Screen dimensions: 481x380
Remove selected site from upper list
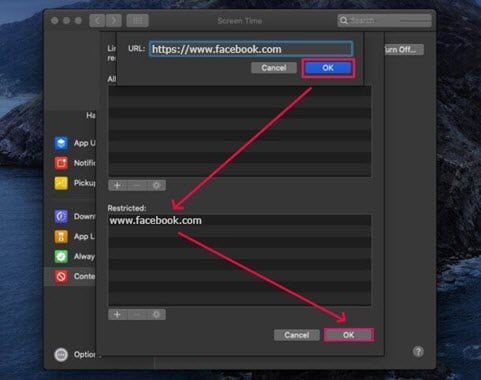tap(137, 185)
